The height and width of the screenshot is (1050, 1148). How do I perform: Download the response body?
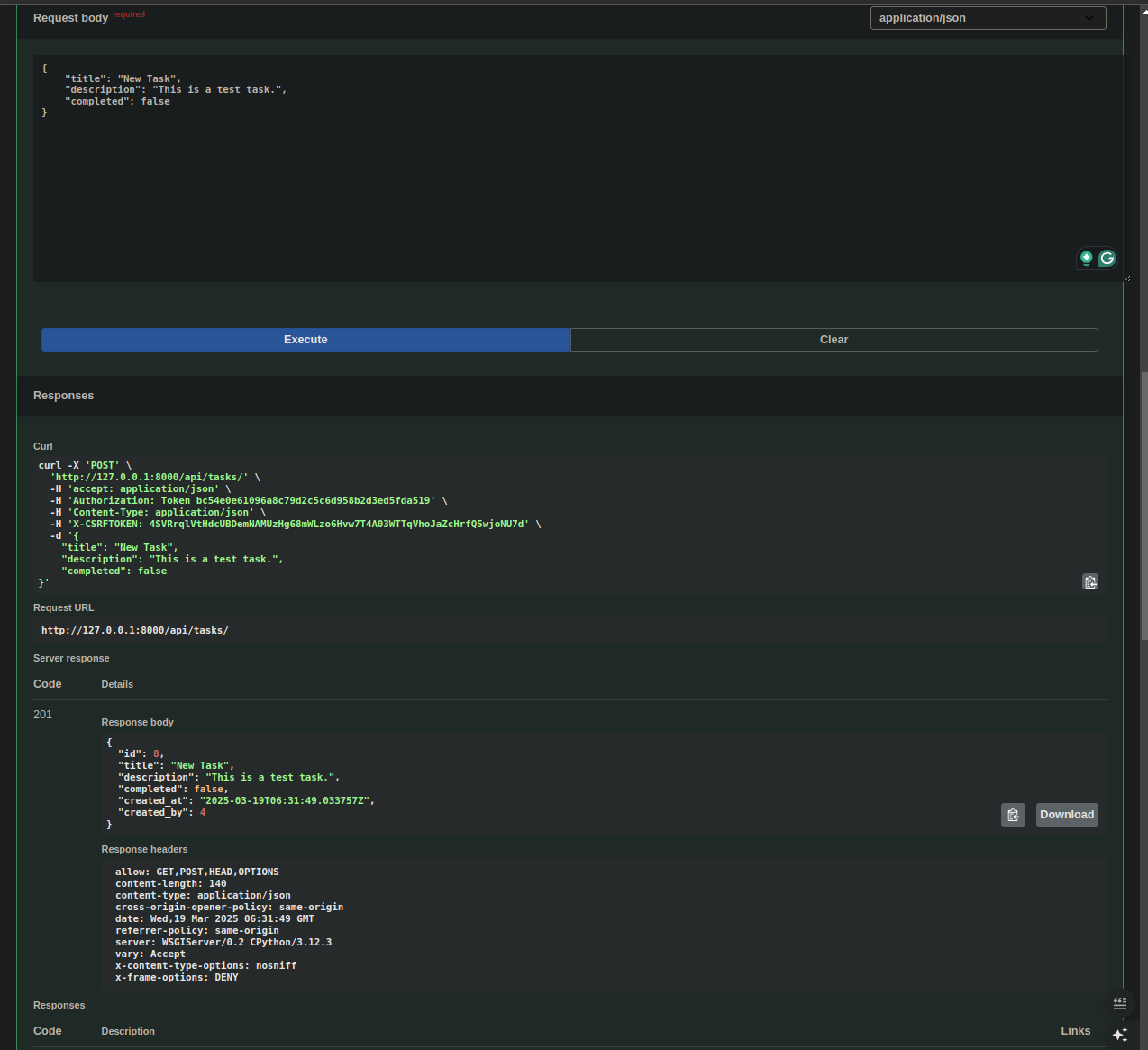pyautogui.click(x=1067, y=815)
